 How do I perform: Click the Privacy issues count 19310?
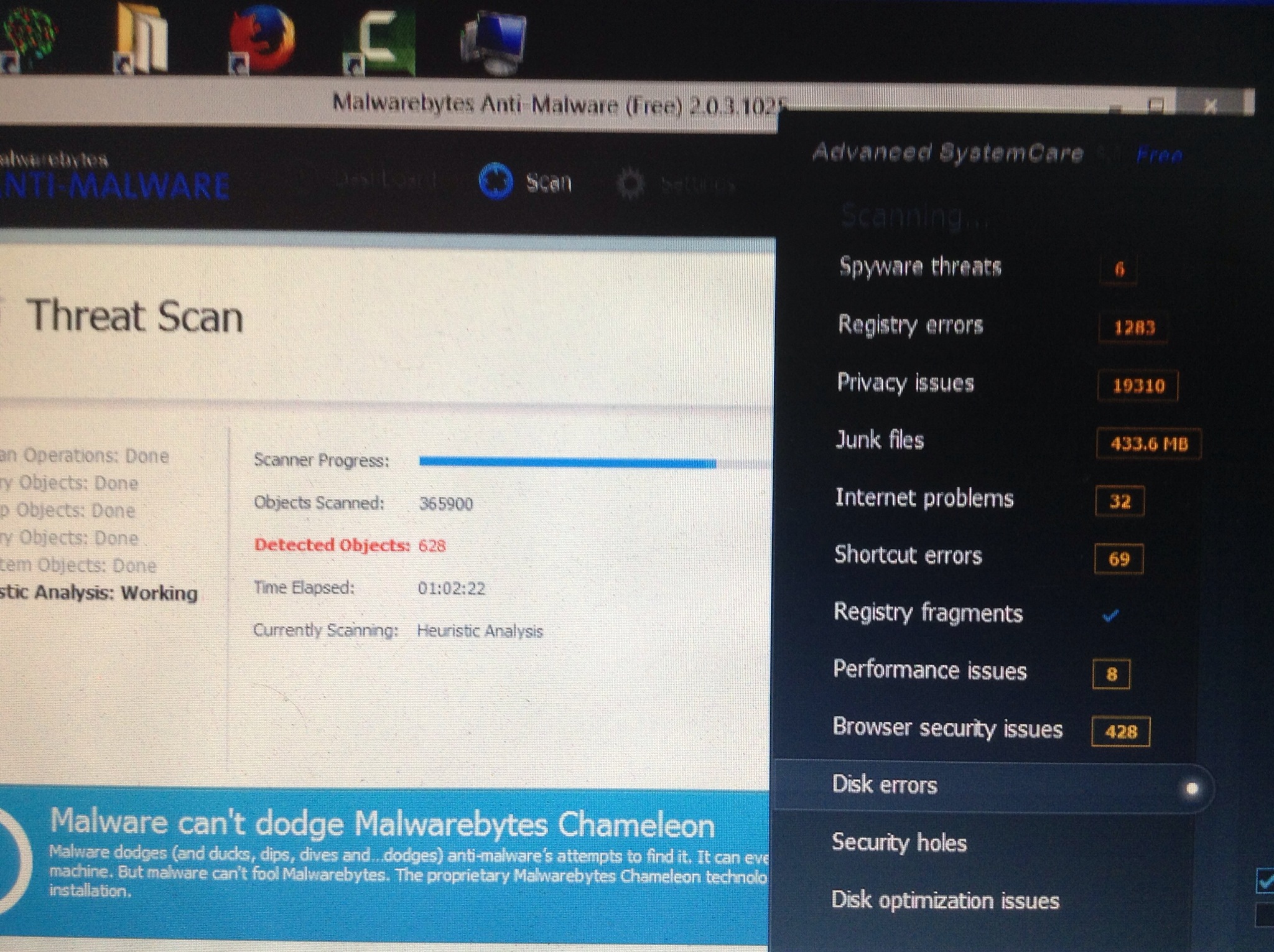tap(1138, 385)
